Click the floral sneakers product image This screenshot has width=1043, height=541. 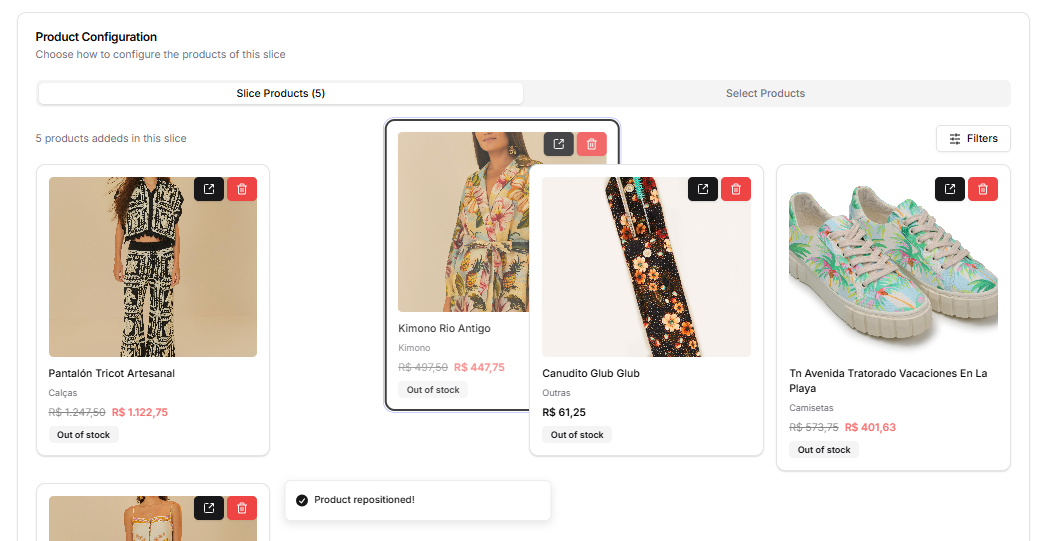pos(893,267)
